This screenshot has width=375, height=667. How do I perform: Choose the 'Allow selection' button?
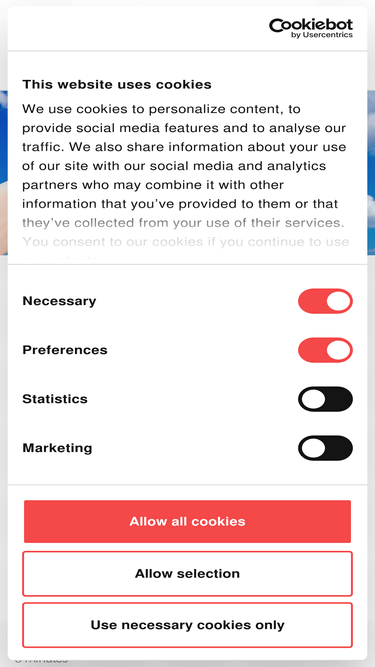pyautogui.click(x=188, y=573)
